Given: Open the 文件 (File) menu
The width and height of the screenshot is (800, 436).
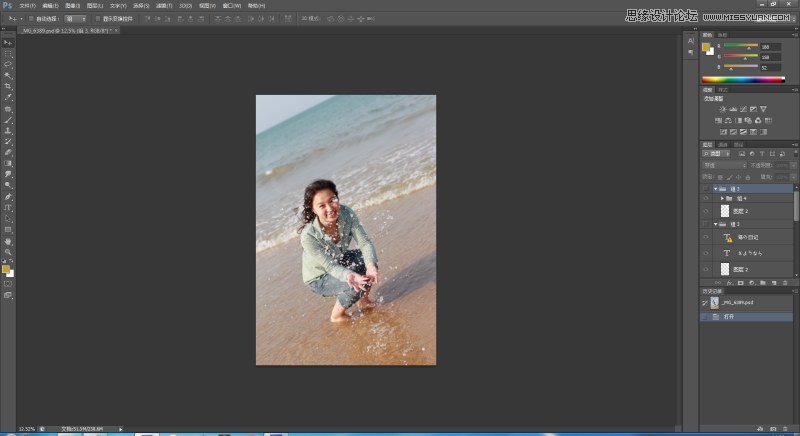Looking at the screenshot, I should pos(27,5).
